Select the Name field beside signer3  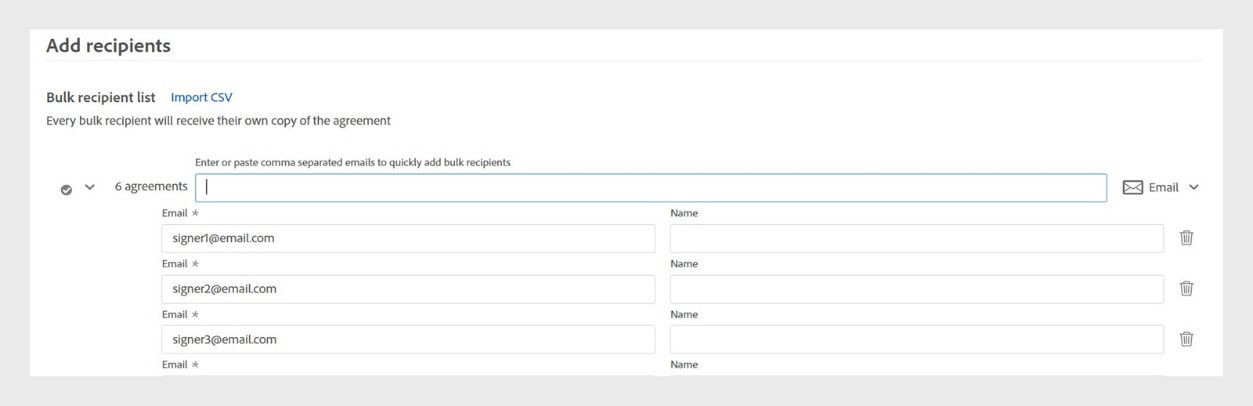click(916, 339)
